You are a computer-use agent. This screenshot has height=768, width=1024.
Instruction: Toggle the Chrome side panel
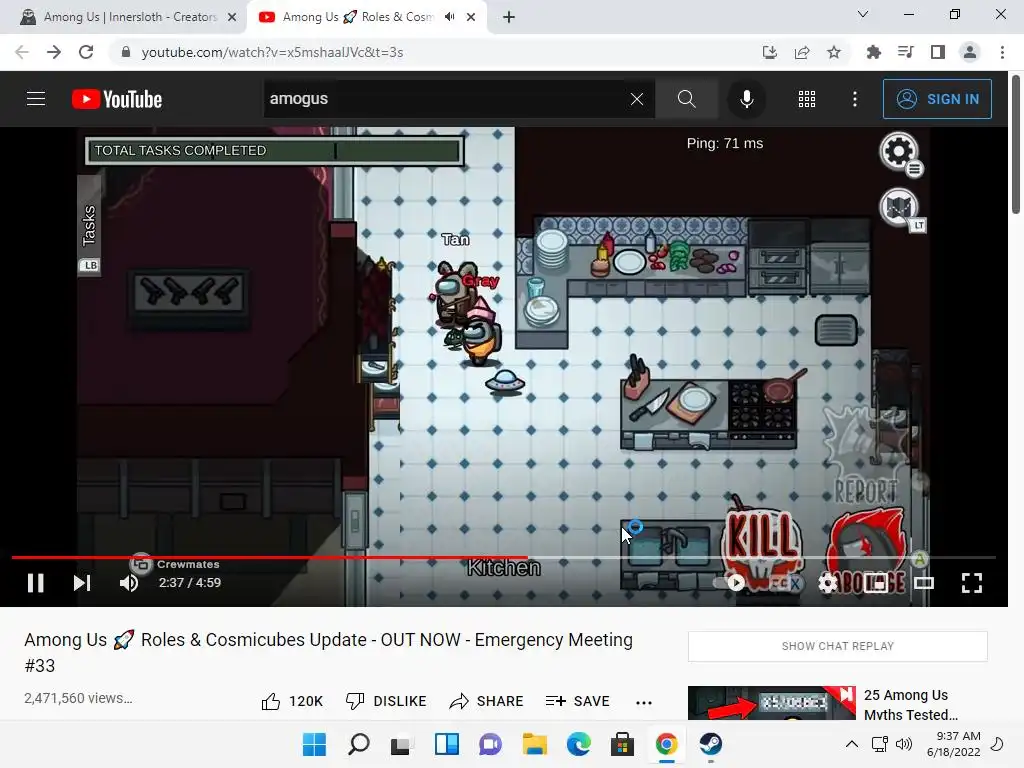point(938,52)
